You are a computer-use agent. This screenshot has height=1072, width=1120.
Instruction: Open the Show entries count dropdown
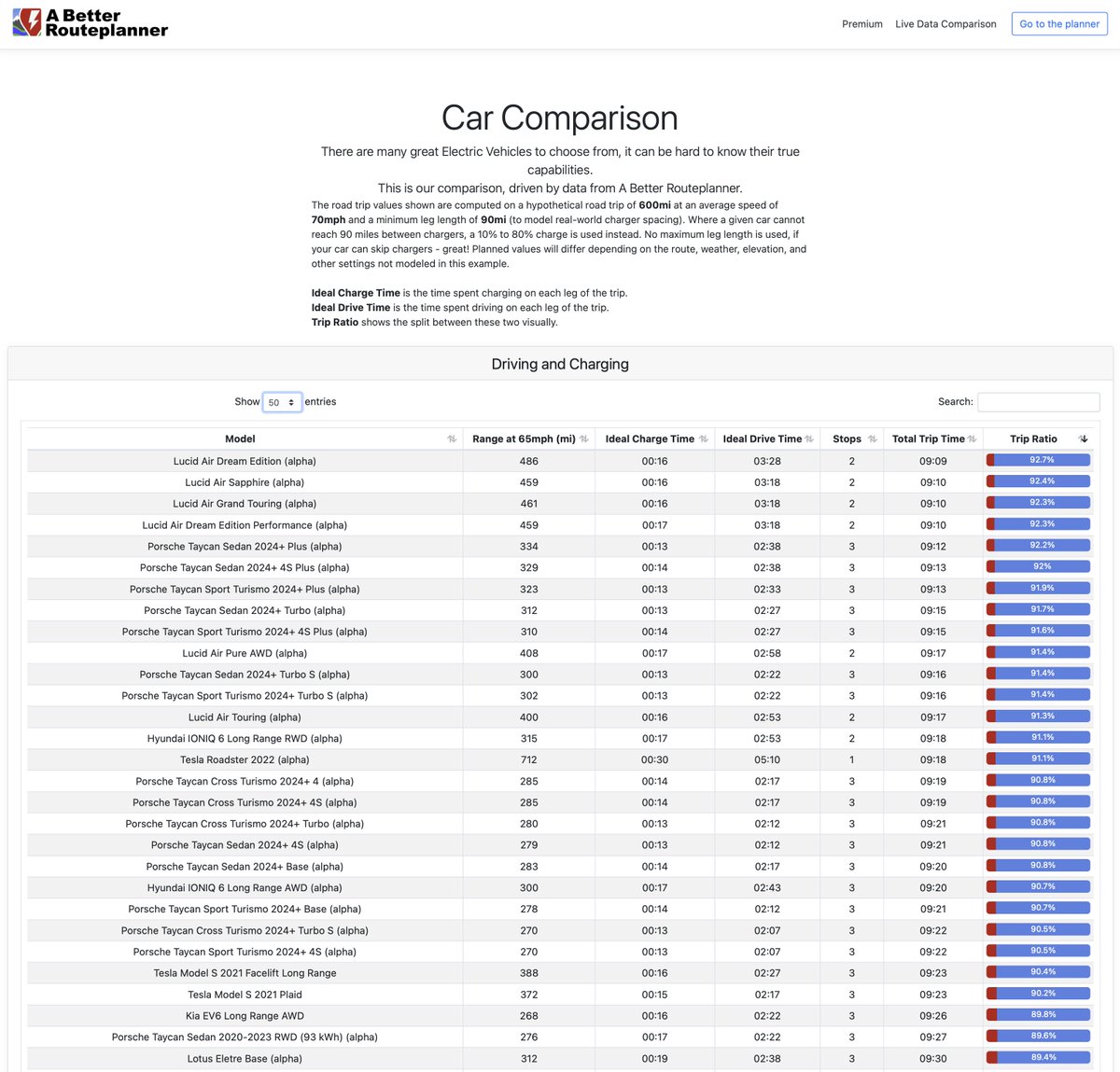[282, 402]
